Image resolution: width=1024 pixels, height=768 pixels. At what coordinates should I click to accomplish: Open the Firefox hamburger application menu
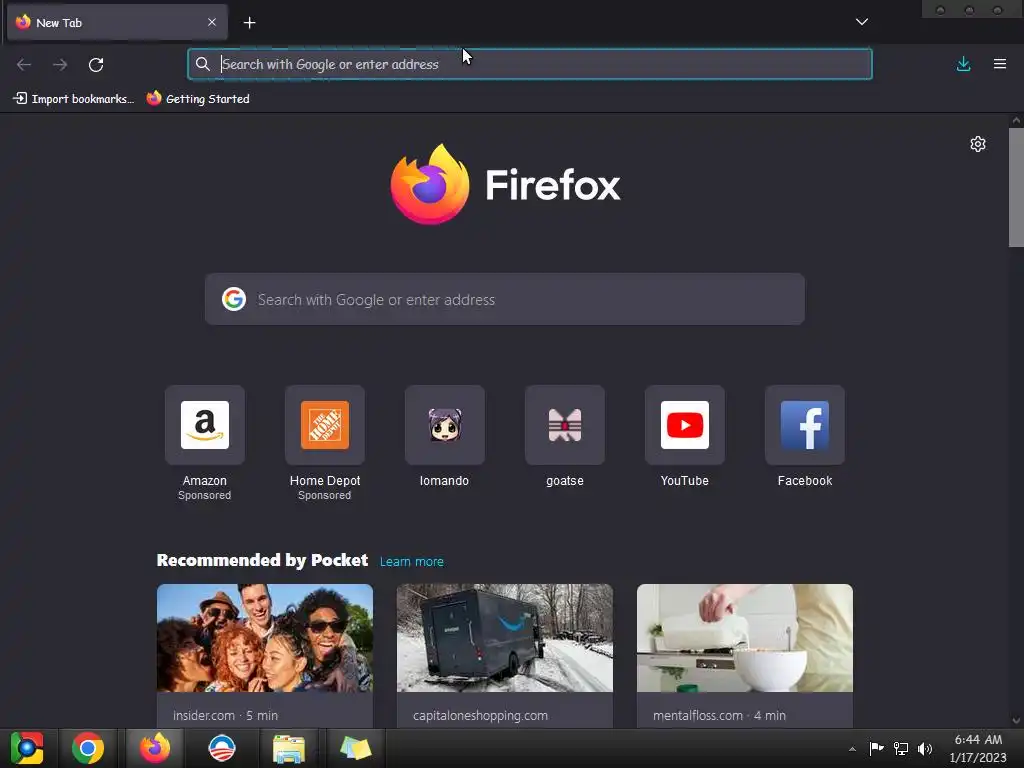pyautogui.click(x=1000, y=64)
